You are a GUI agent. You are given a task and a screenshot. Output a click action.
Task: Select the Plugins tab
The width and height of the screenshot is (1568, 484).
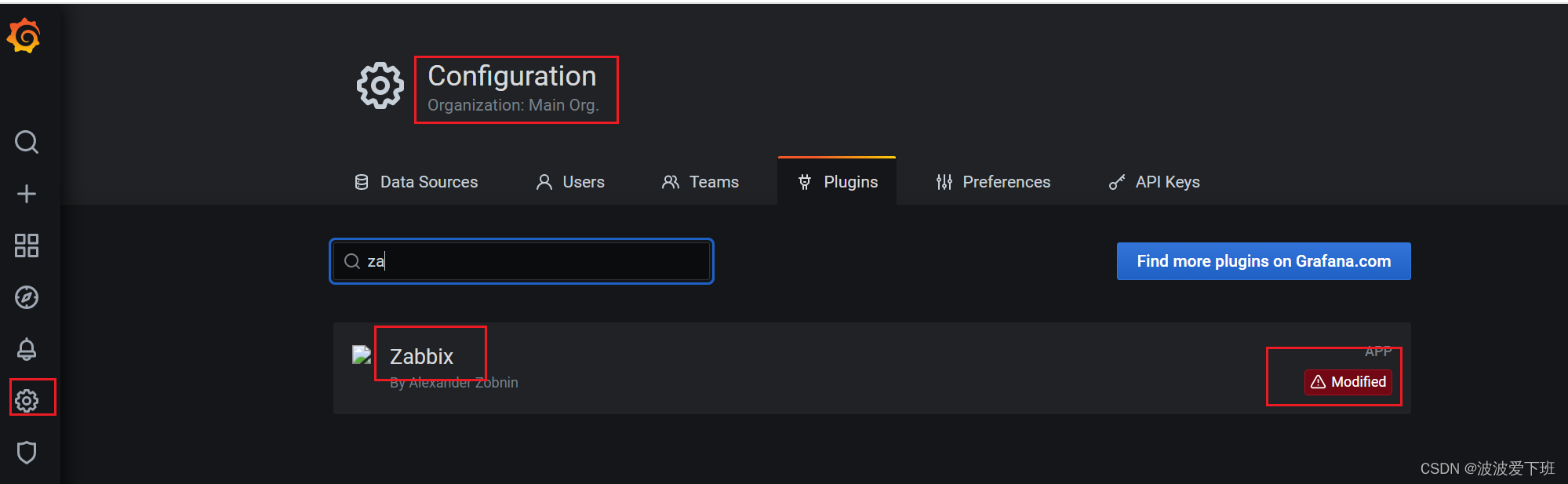837,182
